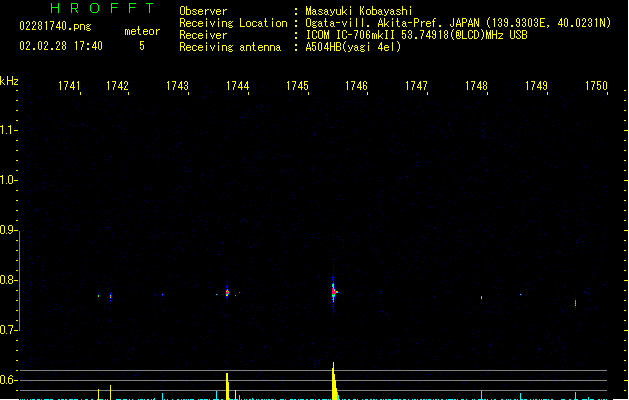Click the strongest meteor echo before 1746
The width and height of the screenshot is (629, 400).
click(334, 291)
